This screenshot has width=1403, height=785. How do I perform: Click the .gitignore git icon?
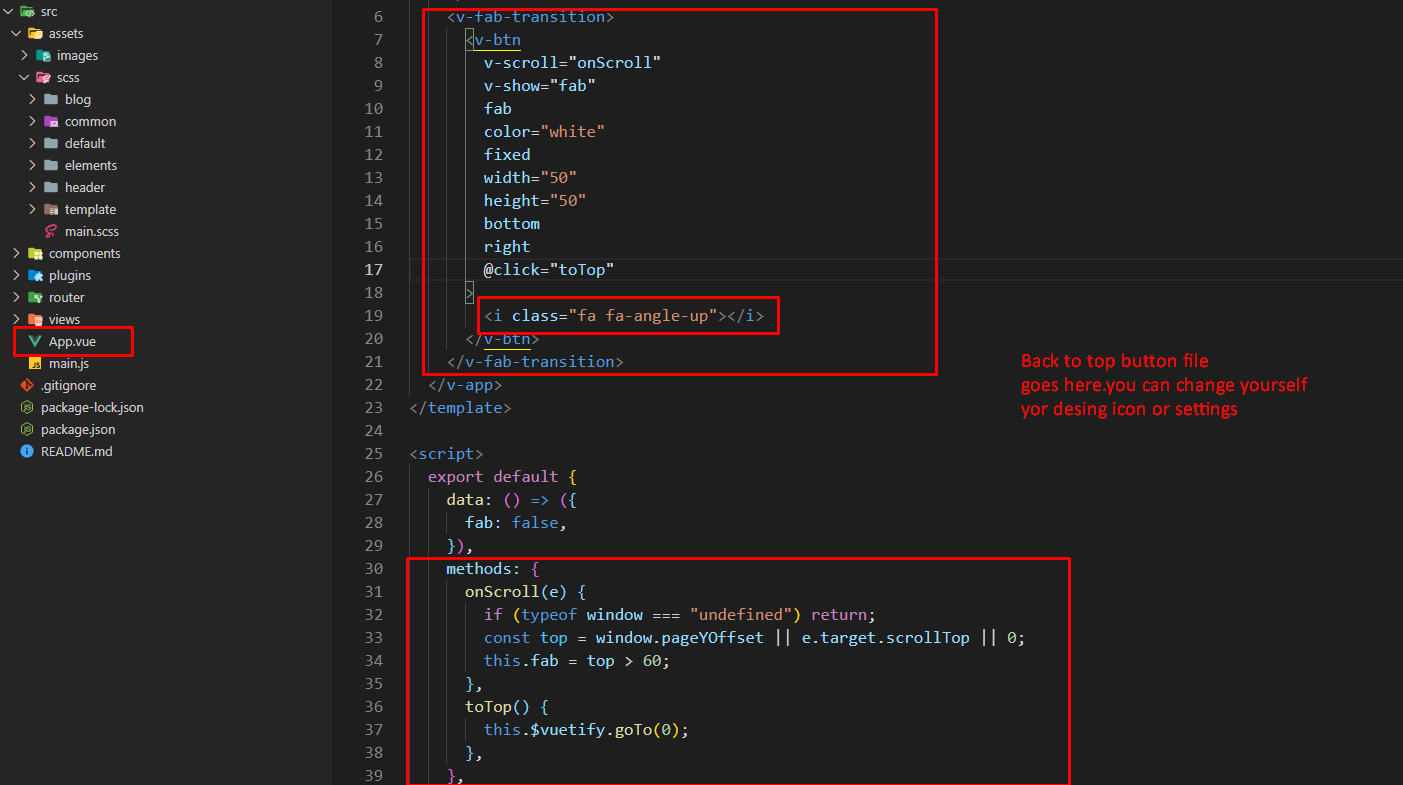(27, 386)
